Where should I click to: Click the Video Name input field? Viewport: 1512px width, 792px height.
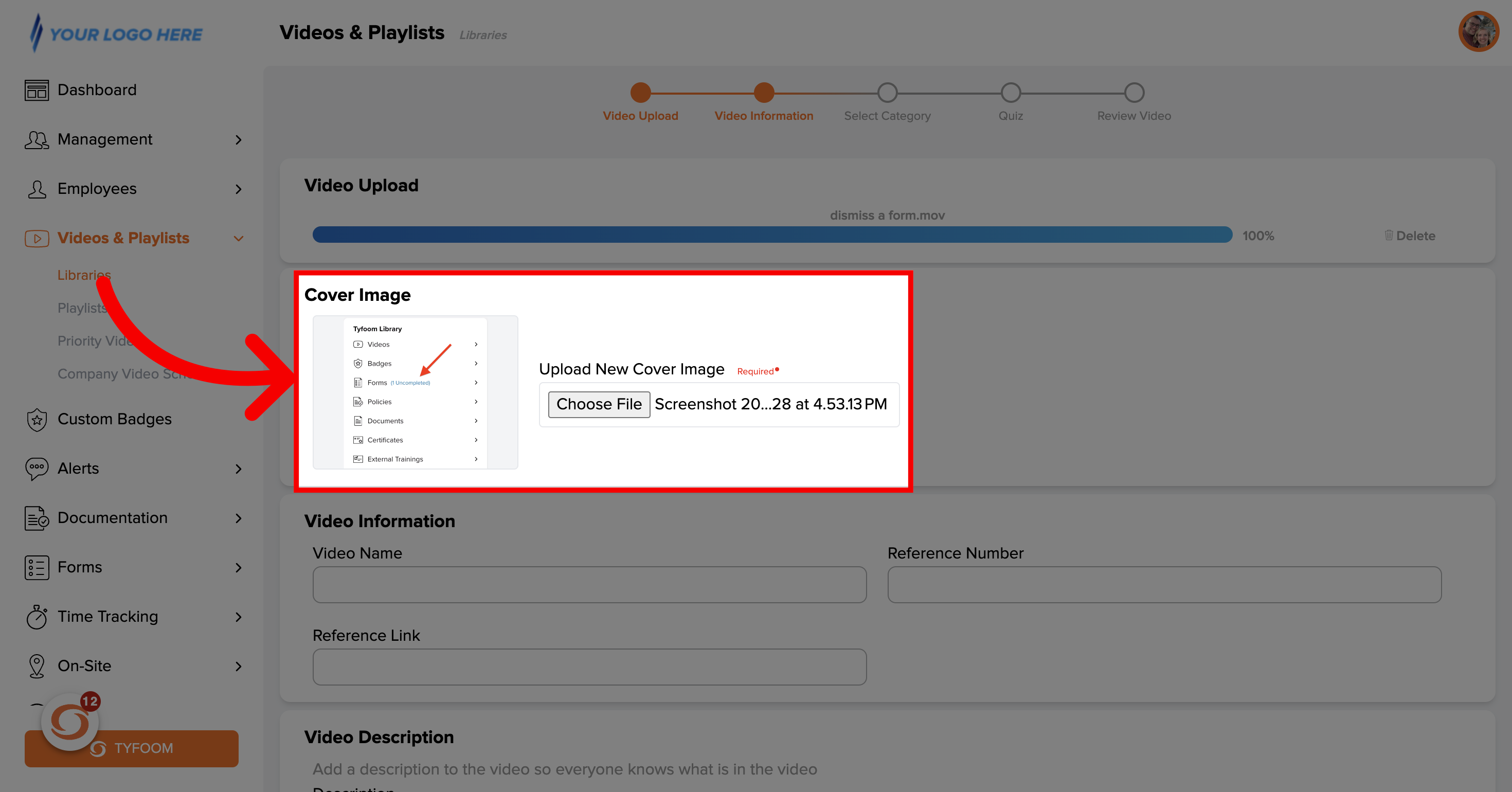[x=590, y=585]
